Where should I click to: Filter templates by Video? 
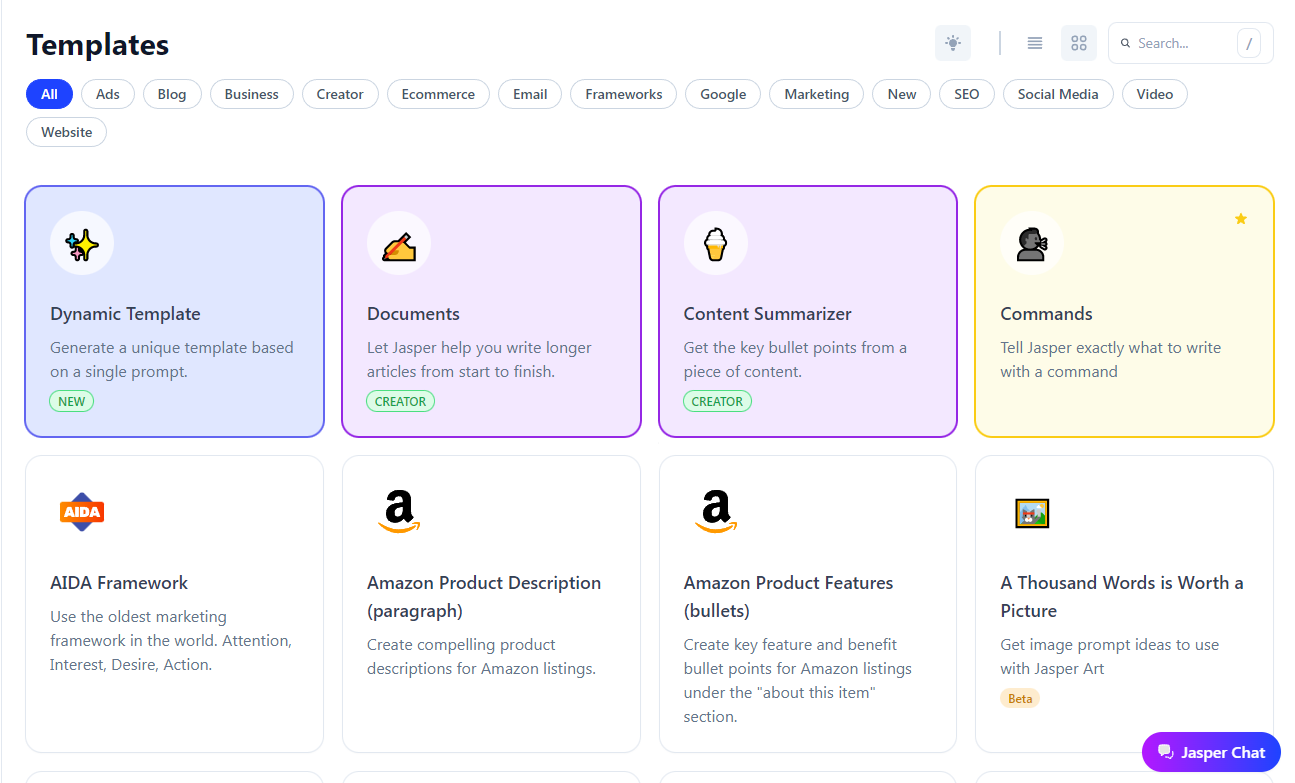tap(1155, 94)
